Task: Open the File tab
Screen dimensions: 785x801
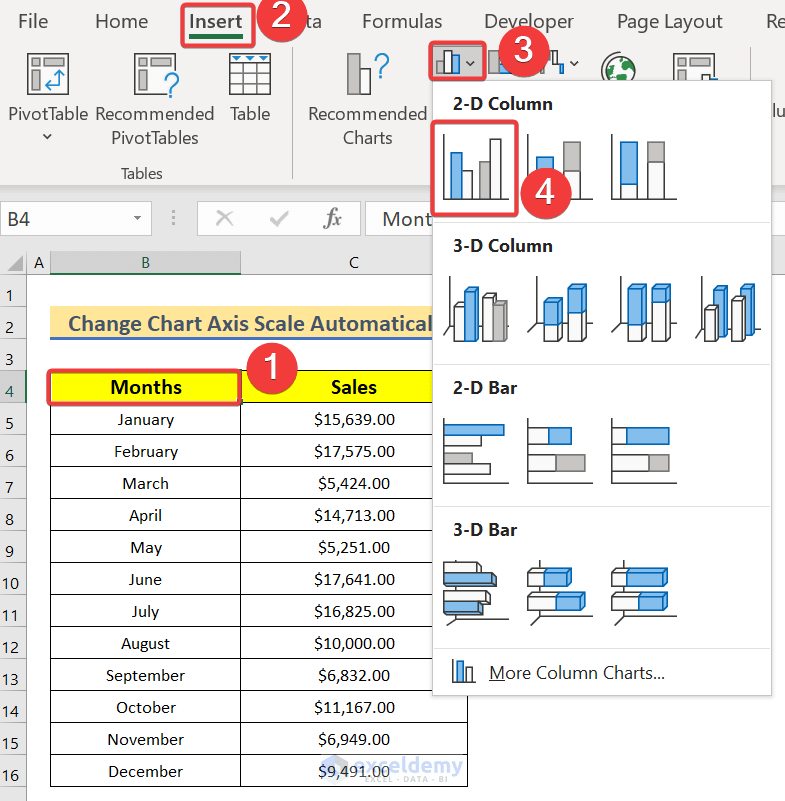Action: [x=33, y=21]
